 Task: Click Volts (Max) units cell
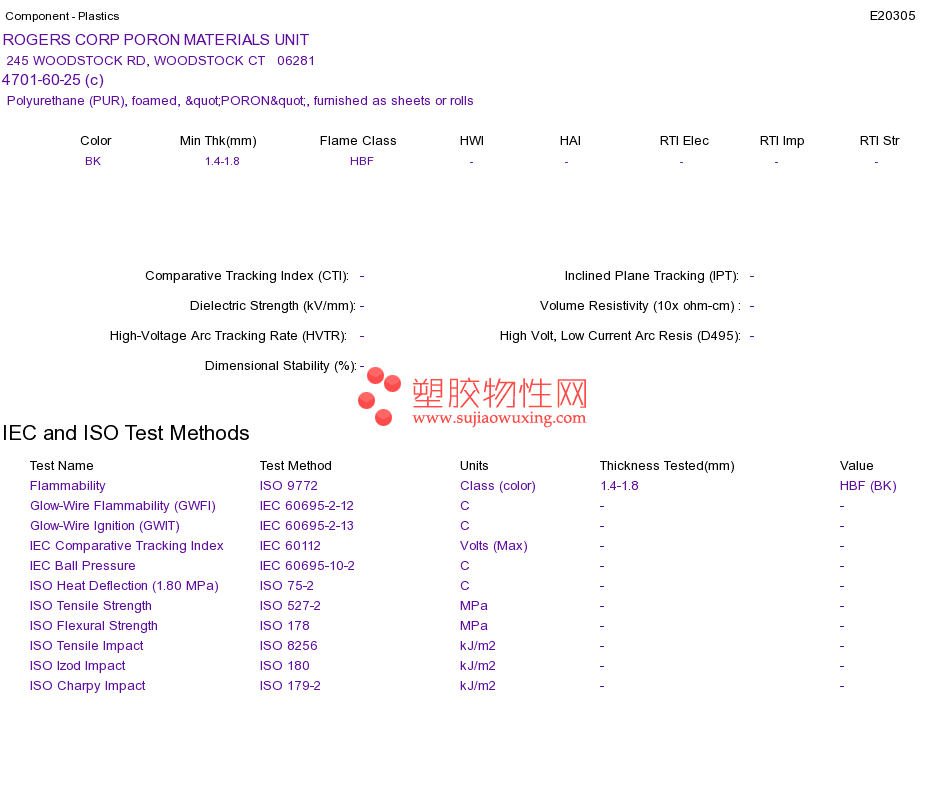(x=494, y=546)
